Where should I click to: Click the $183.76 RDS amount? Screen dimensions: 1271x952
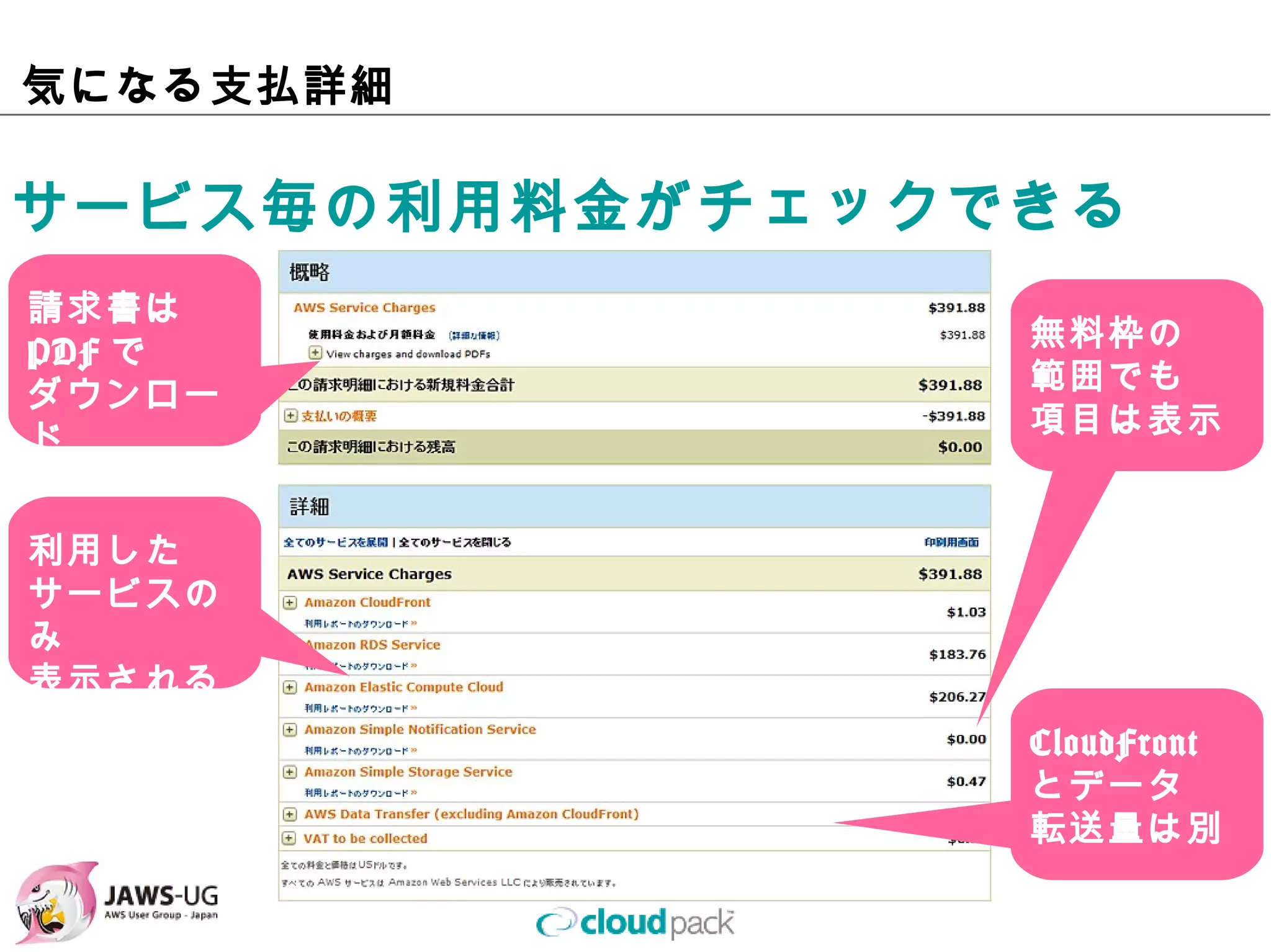[x=957, y=654]
